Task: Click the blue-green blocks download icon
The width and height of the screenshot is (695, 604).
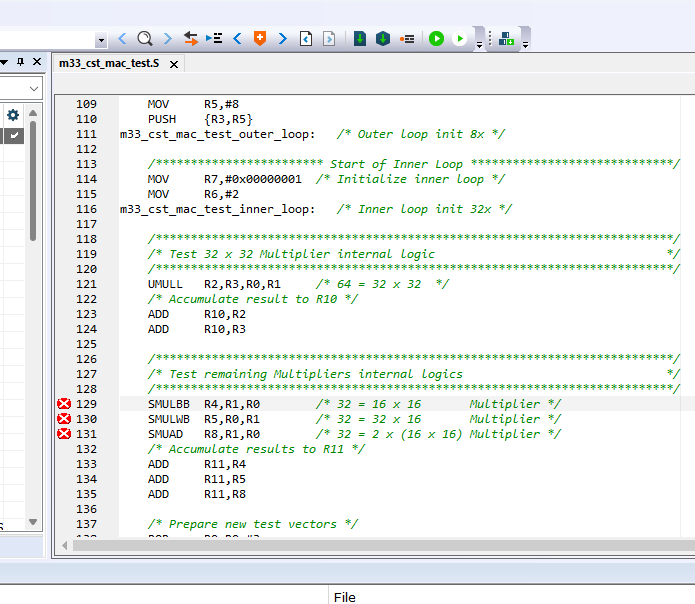Action: pos(506,39)
